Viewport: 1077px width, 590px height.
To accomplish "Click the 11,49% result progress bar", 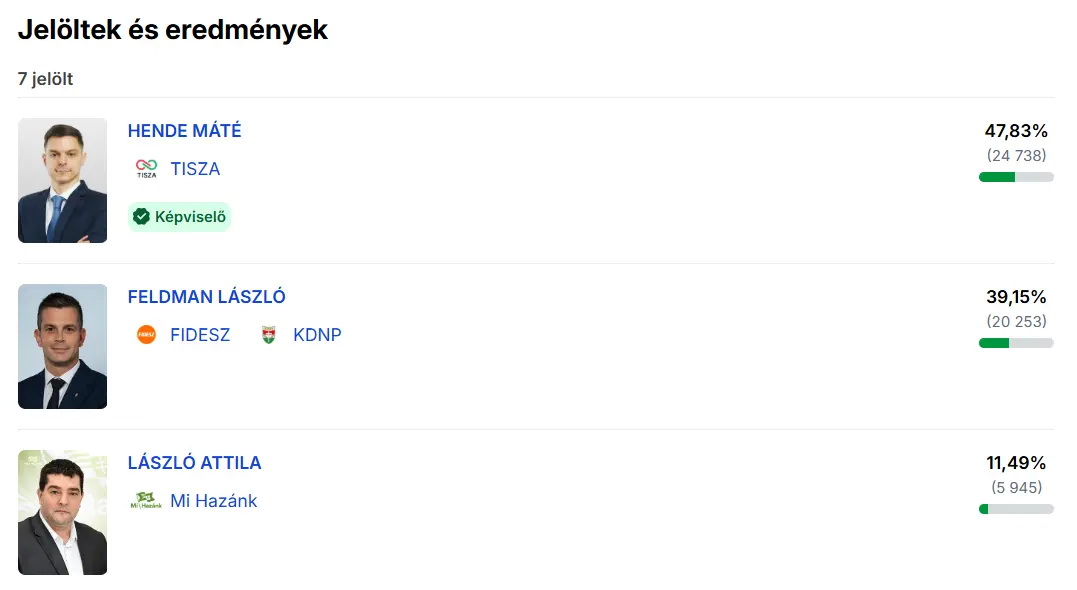I will pos(1015,509).
